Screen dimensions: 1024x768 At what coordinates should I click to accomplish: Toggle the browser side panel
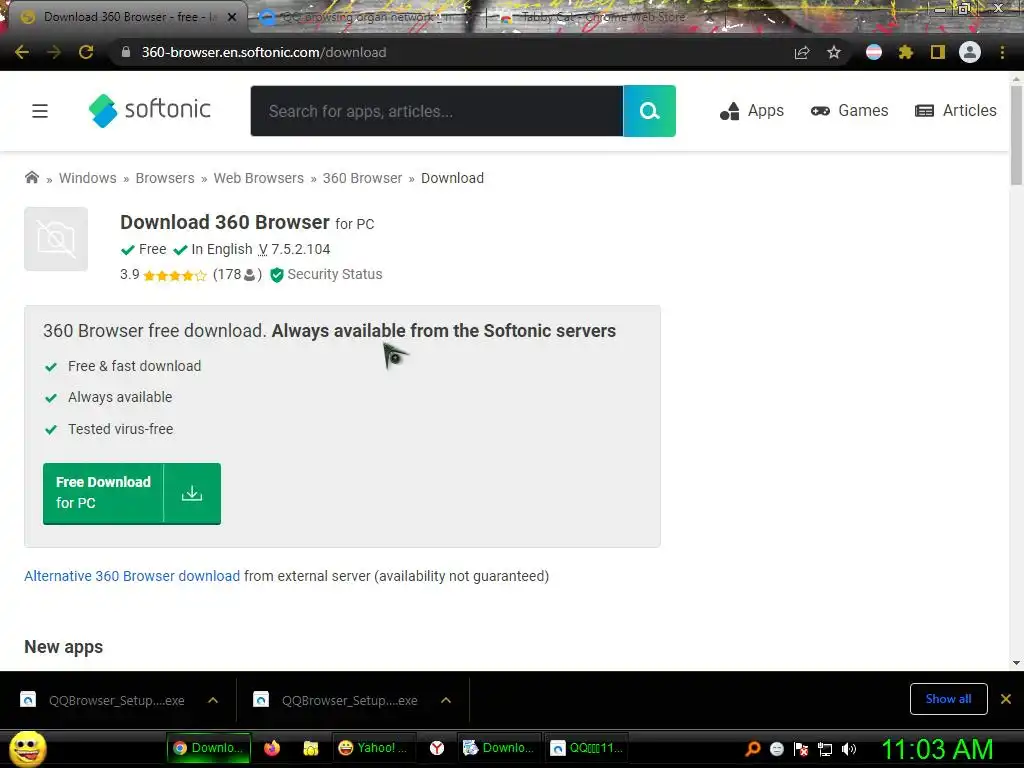point(938,52)
